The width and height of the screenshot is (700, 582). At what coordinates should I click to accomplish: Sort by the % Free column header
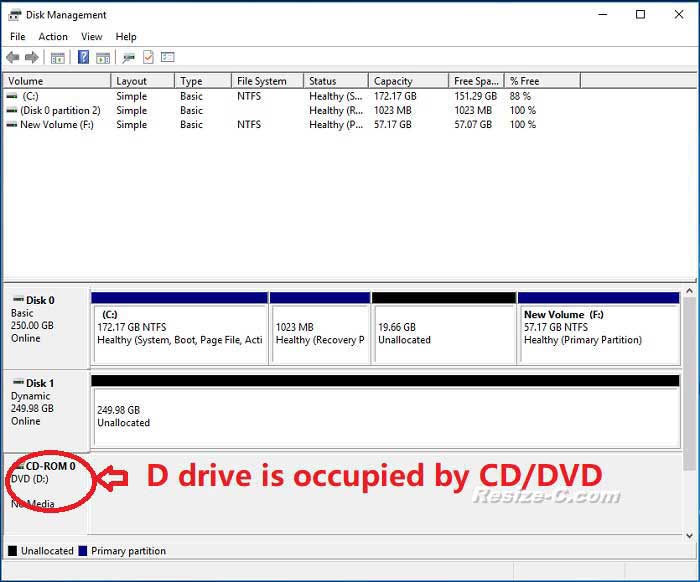pyautogui.click(x=542, y=81)
